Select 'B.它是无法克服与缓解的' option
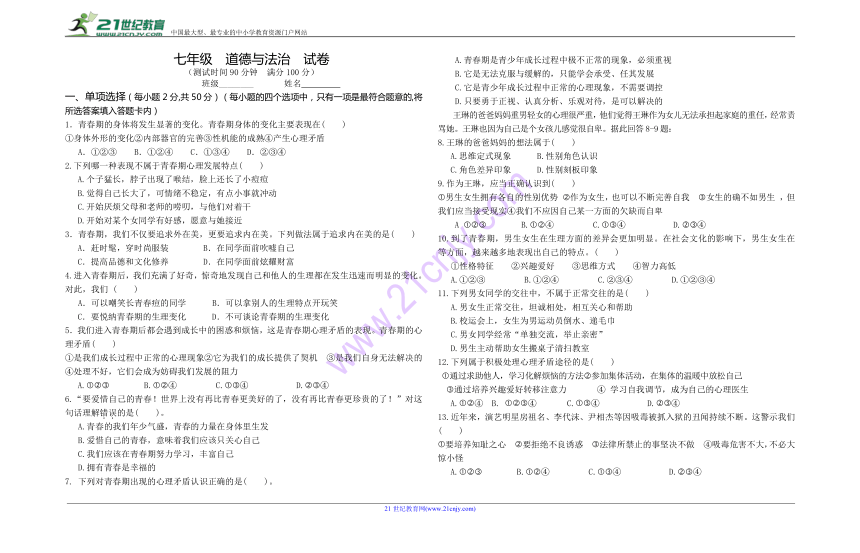The height and width of the screenshot is (553, 860). tap(554, 74)
